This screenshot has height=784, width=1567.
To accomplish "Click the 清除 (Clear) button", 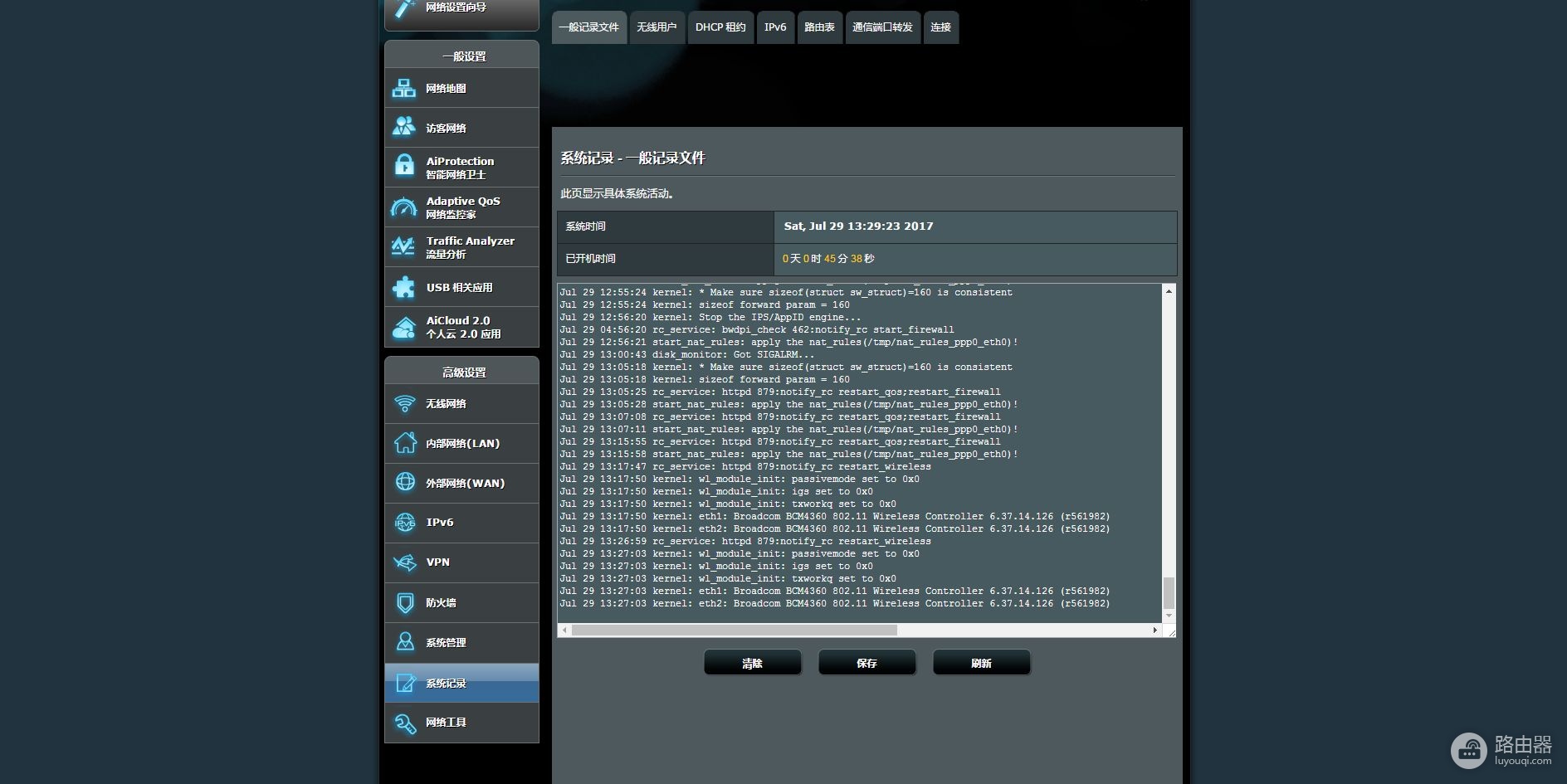I will pyautogui.click(x=752, y=663).
